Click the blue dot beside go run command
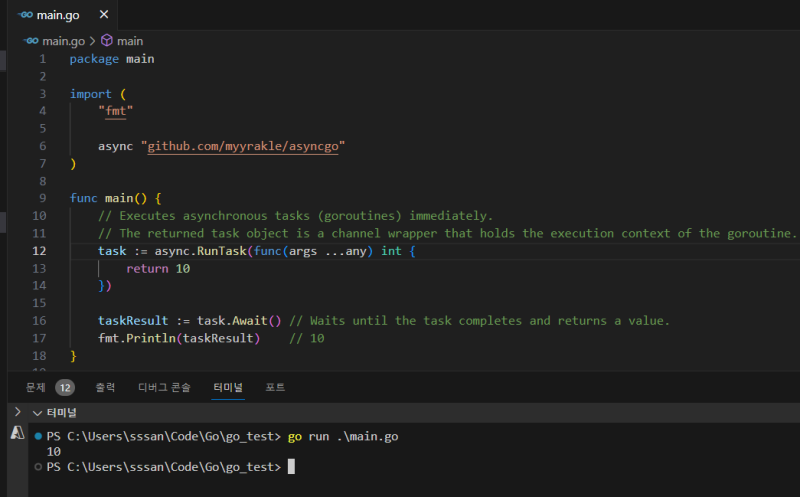This screenshot has height=497, width=800. click(38, 437)
